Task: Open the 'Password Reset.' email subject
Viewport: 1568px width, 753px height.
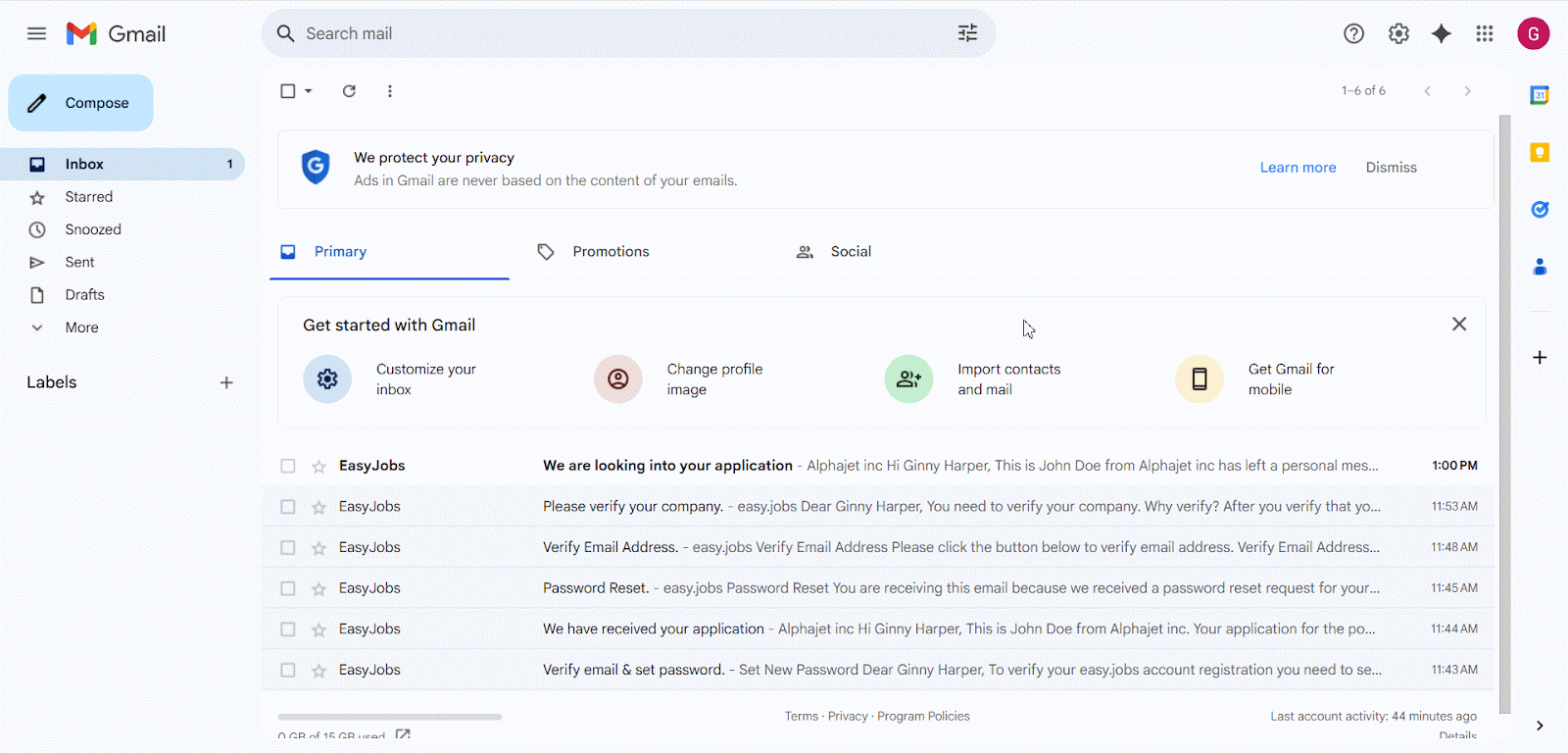Action: point(596,588)
